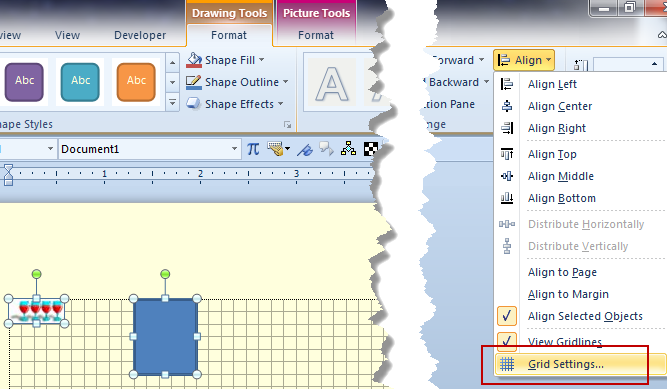The width and height of the screenshot is (667, 389).
Task: Click the Shape Fill button label
Action: pyautogui.click(x=230, y=60)
